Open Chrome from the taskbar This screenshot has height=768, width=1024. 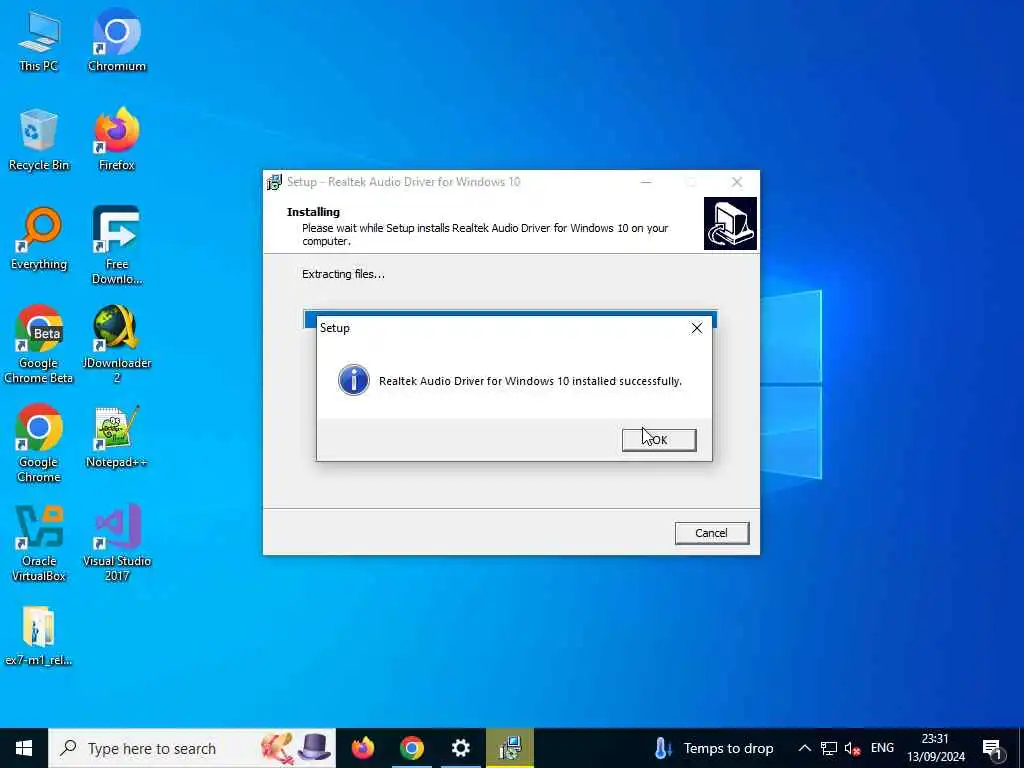(412, 748)
